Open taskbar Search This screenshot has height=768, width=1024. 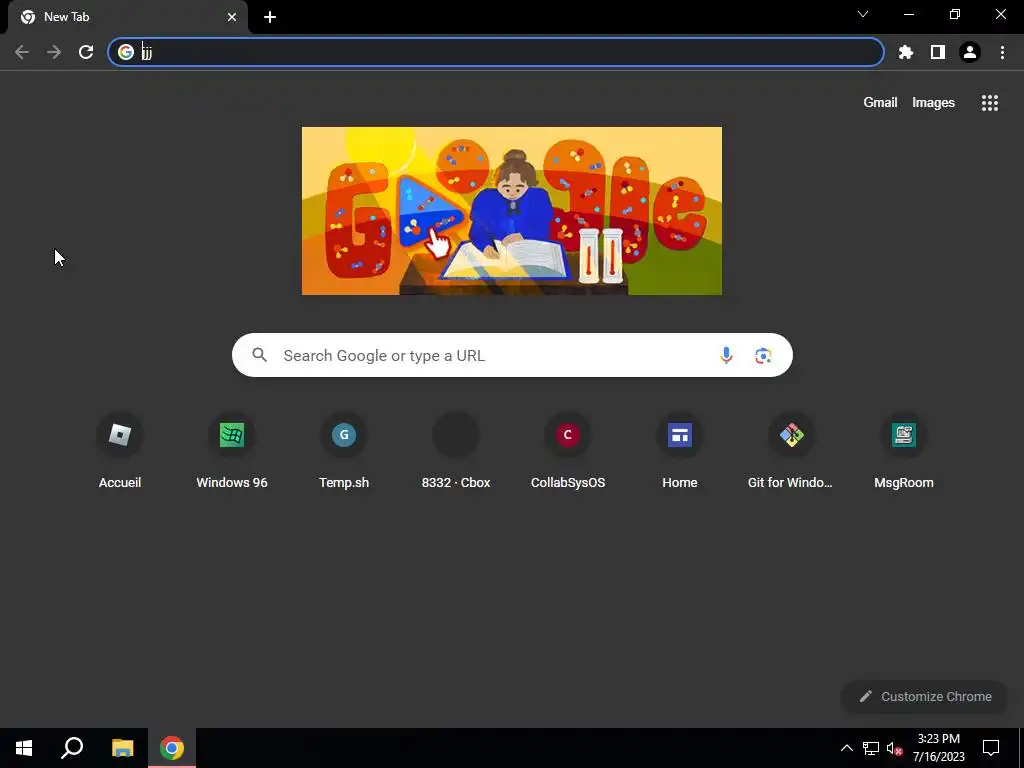tap(72, 748)
